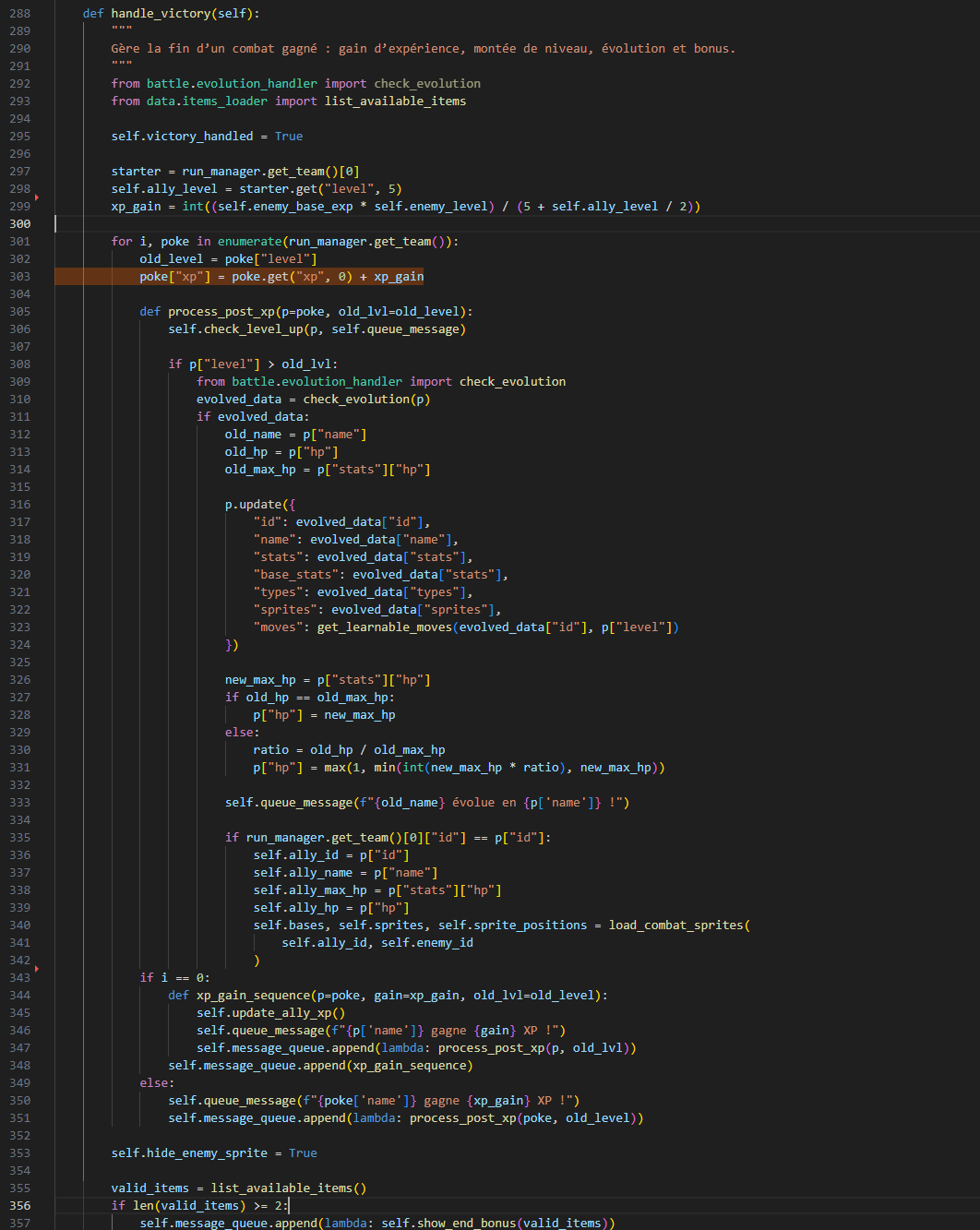
Task: Click battle.evolution_handler on line 292
Action: tap(232, 84)
